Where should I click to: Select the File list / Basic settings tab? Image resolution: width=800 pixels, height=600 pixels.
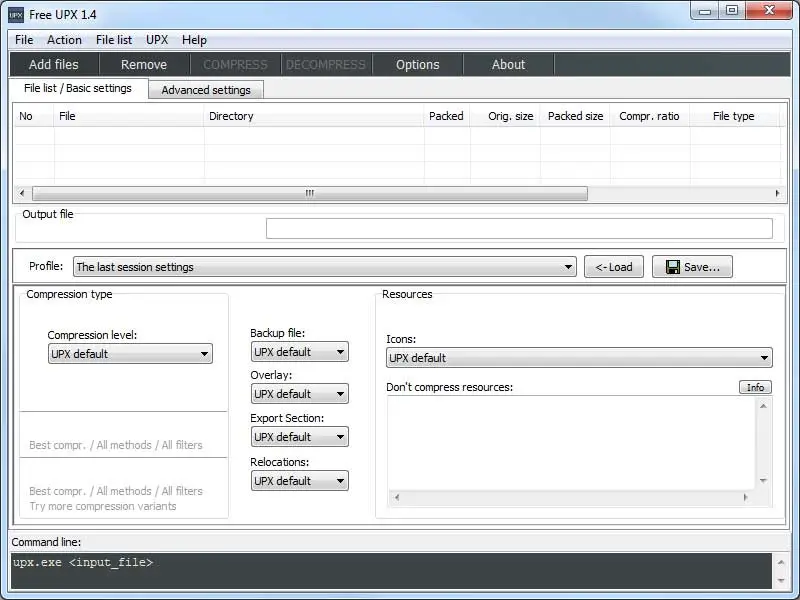(78, 88)
